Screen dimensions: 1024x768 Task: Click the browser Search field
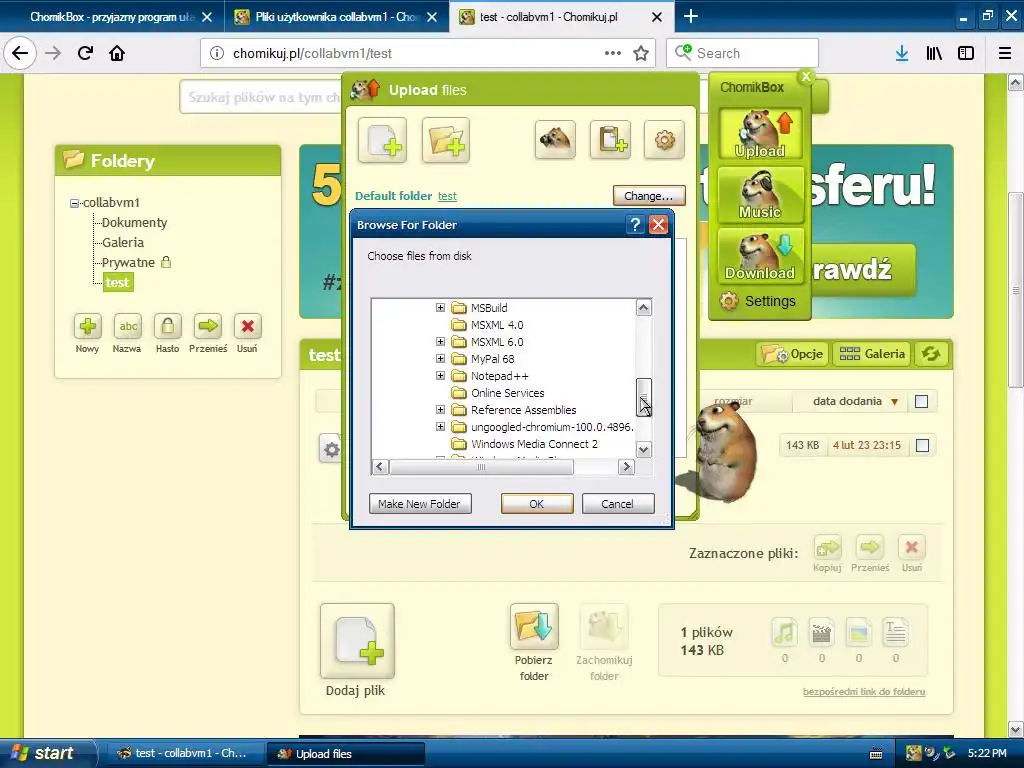[x=742, y=54]
